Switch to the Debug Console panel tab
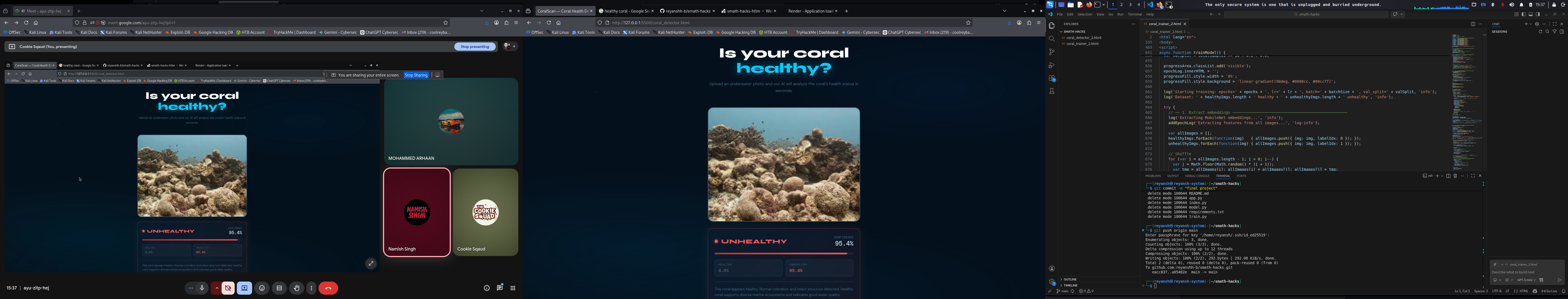1568x299 pixels. pyautogui.click(x=1197, y=176)
